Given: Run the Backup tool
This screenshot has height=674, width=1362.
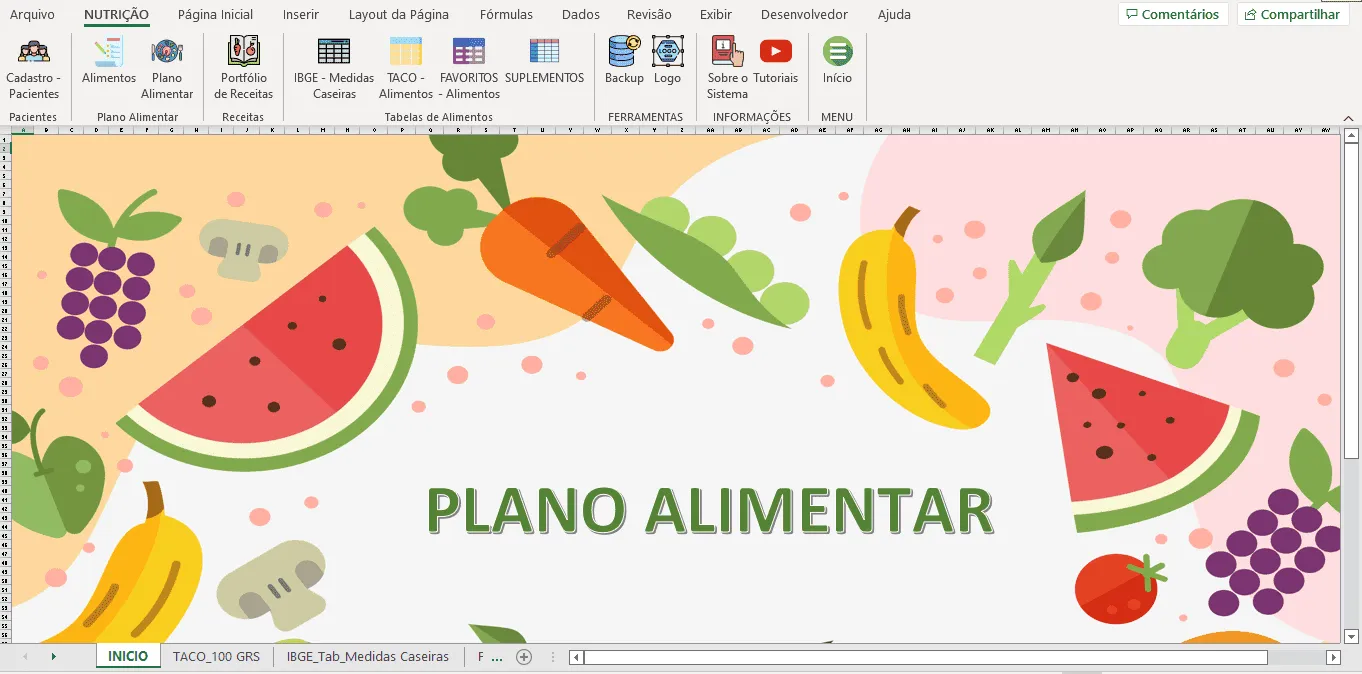Looking at the screenshot, I should pos(624,60).
